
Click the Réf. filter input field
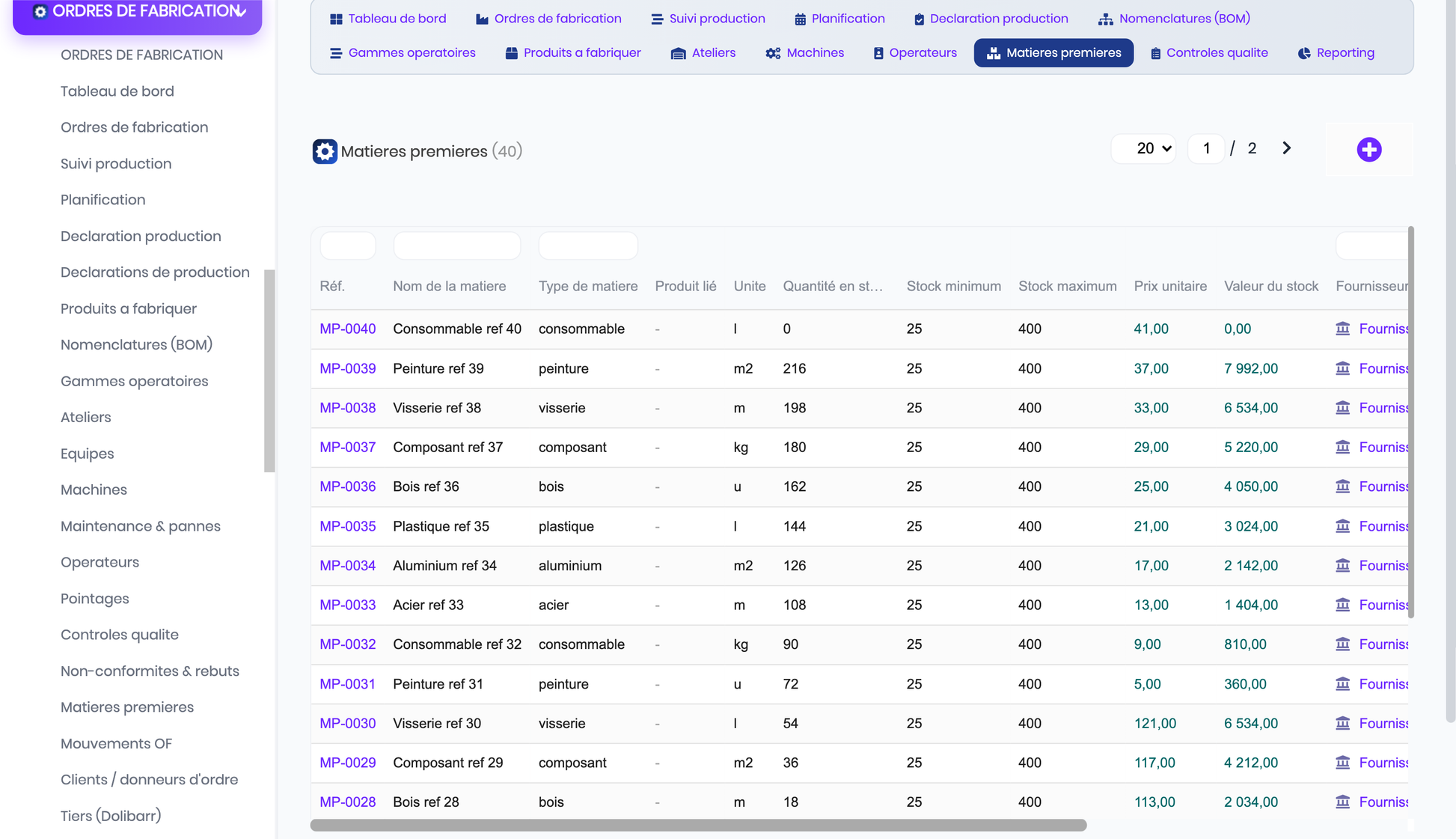pyautogui.click(x=348, y=245)
